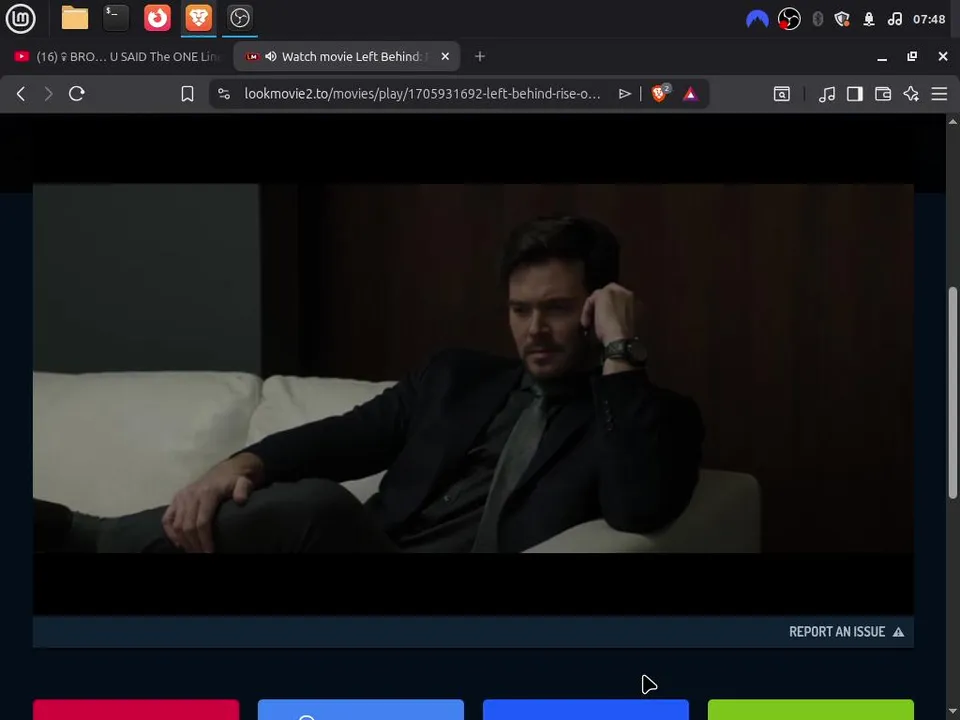Launch the terminal from the panel
Image resolution: width=960 pixels, height=720 pixels.
116,18
